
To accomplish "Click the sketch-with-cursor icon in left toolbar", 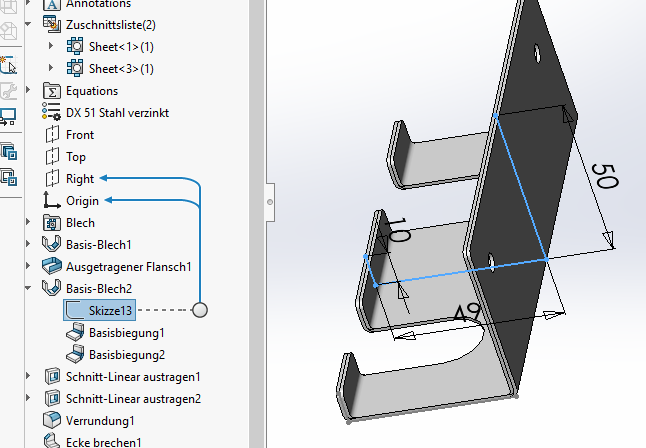I will click(8, 65).
